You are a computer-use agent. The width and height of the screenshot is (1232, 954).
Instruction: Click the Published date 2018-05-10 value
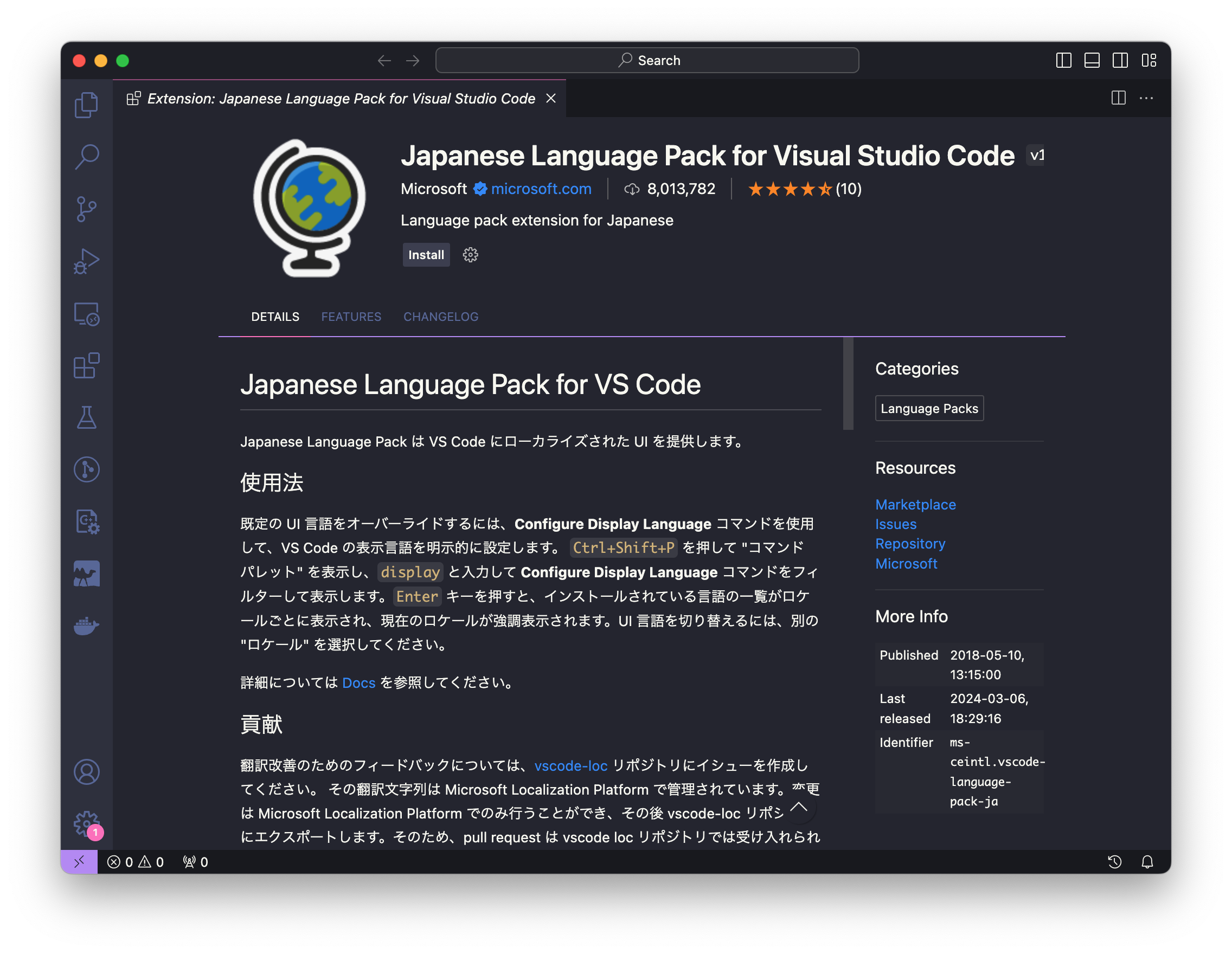tap(987, 665)
